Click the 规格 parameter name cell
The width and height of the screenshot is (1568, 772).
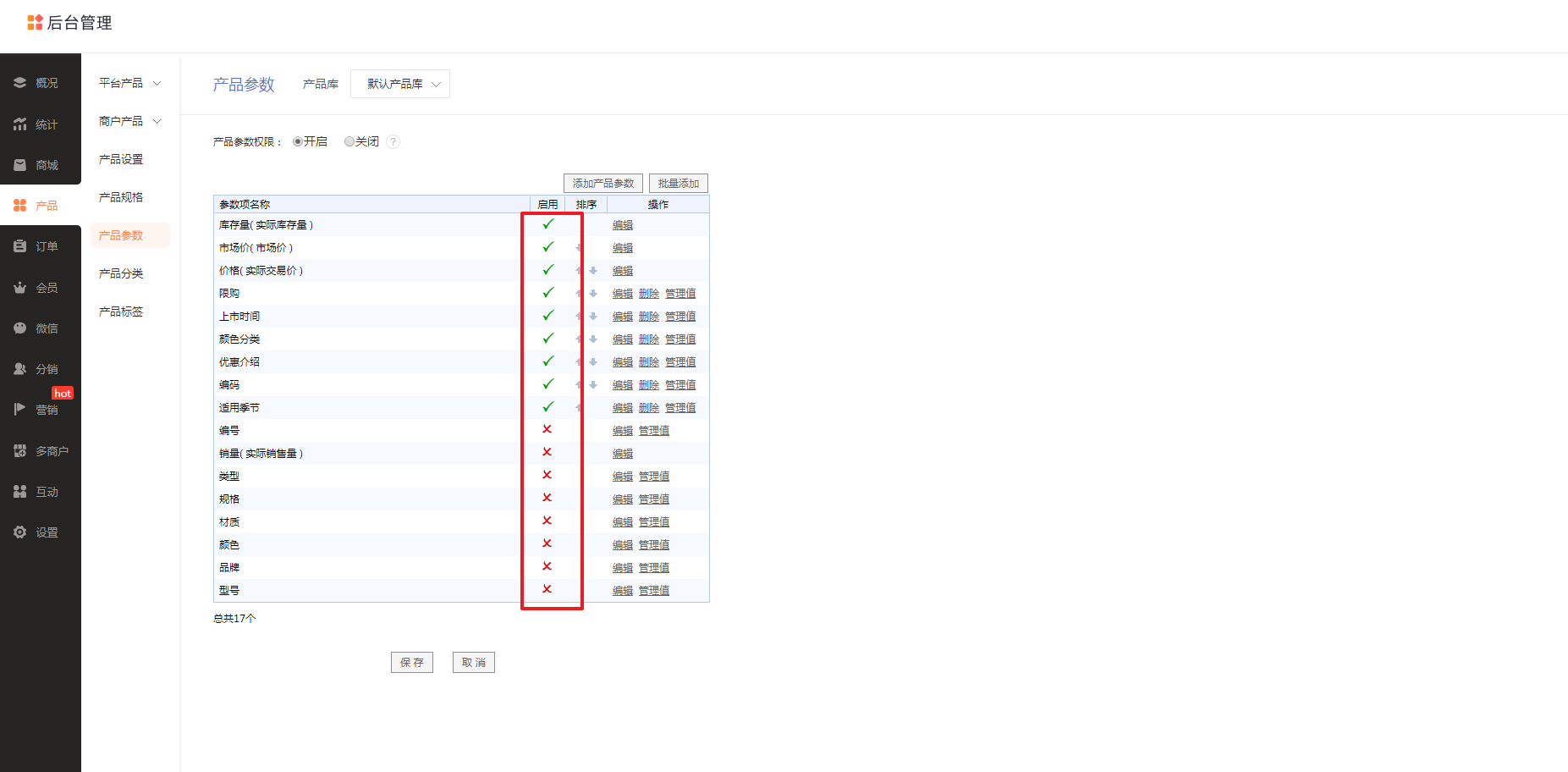(x=229, y=499)
